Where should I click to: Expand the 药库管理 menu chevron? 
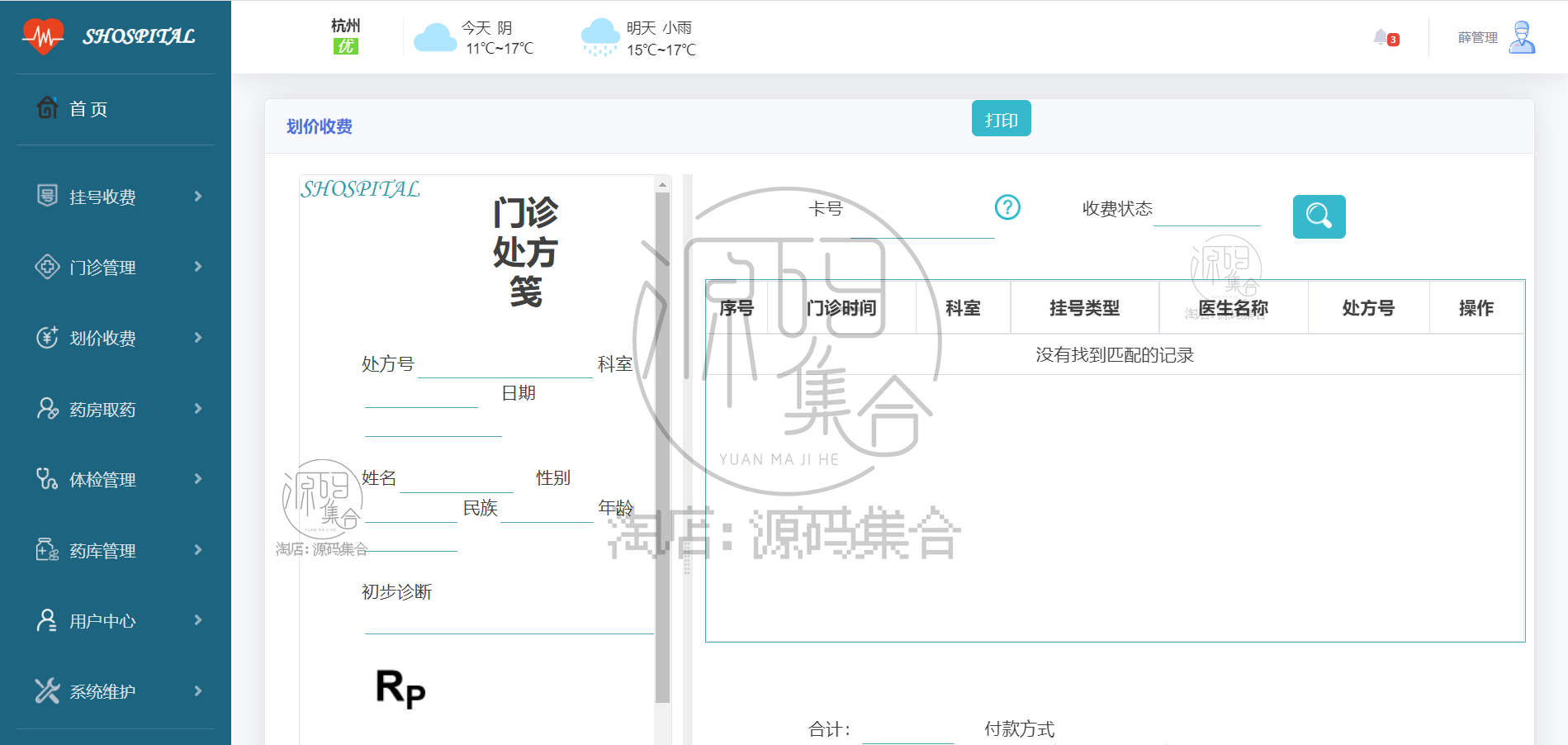(198, 549)
